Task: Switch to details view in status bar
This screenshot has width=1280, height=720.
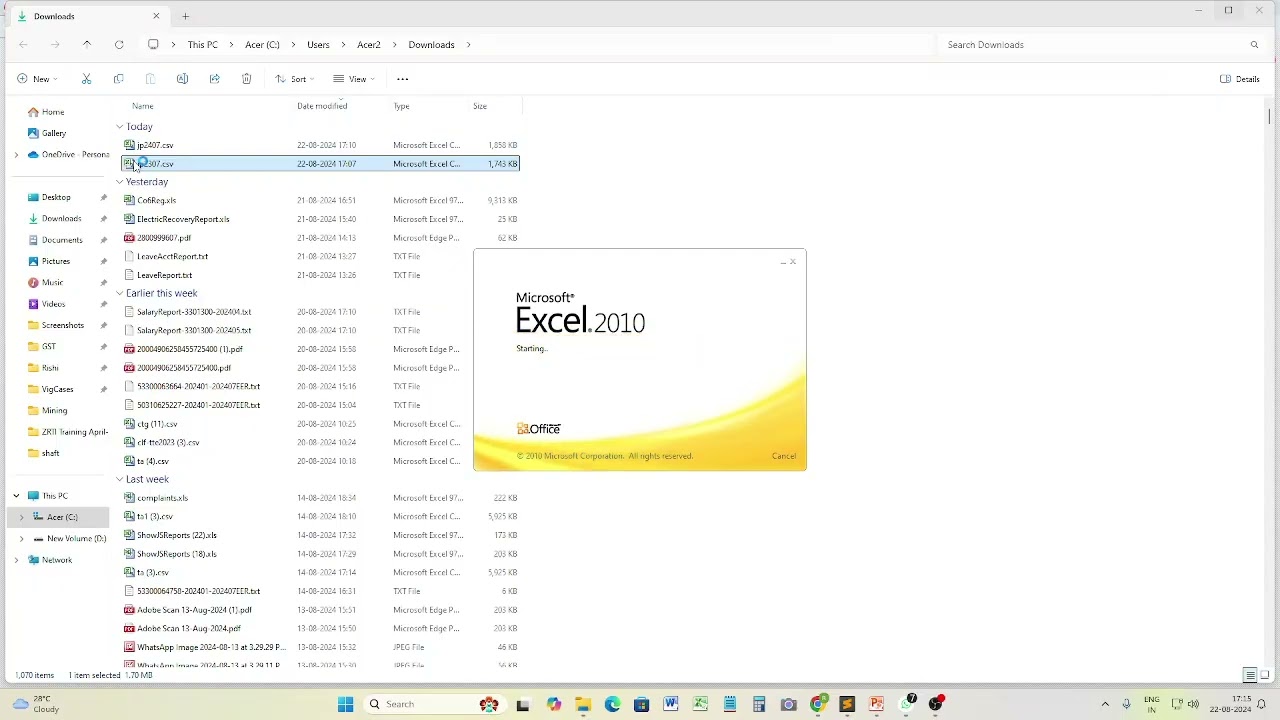Action: [x=1250, y=676]
